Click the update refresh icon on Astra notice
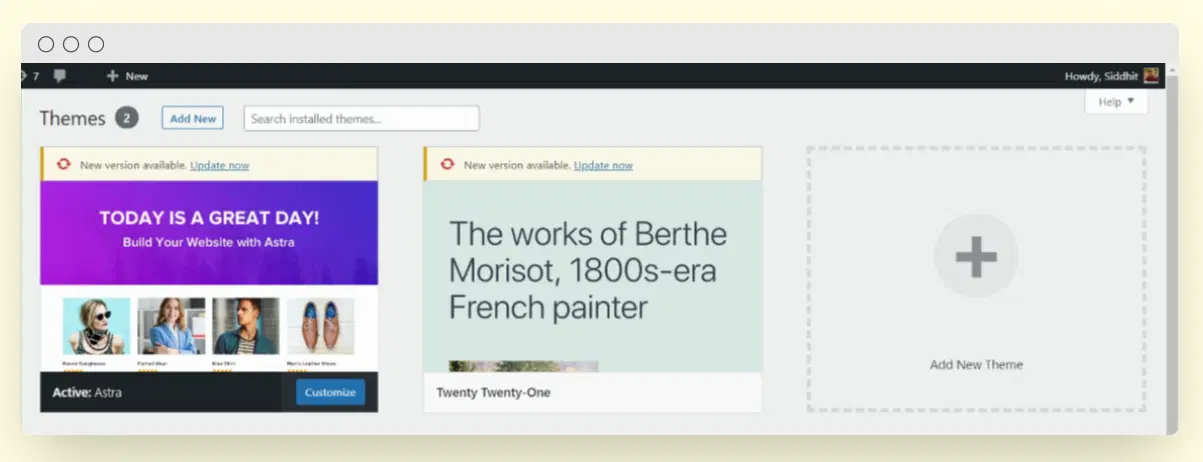The width and height of the screenshot is (1203, 462). pos(63,165)
